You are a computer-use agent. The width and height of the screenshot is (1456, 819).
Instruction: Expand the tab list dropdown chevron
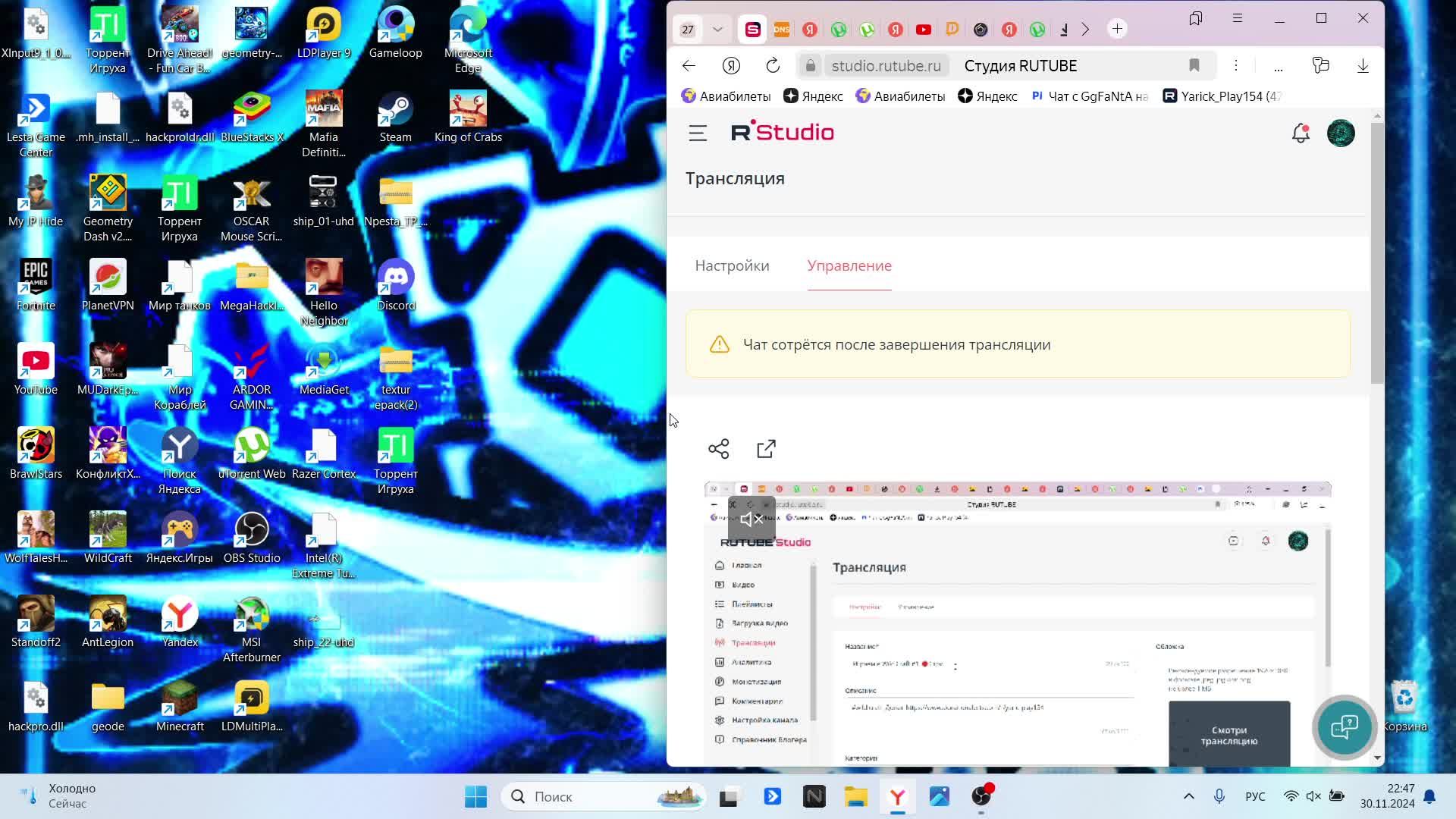point(717,30)
